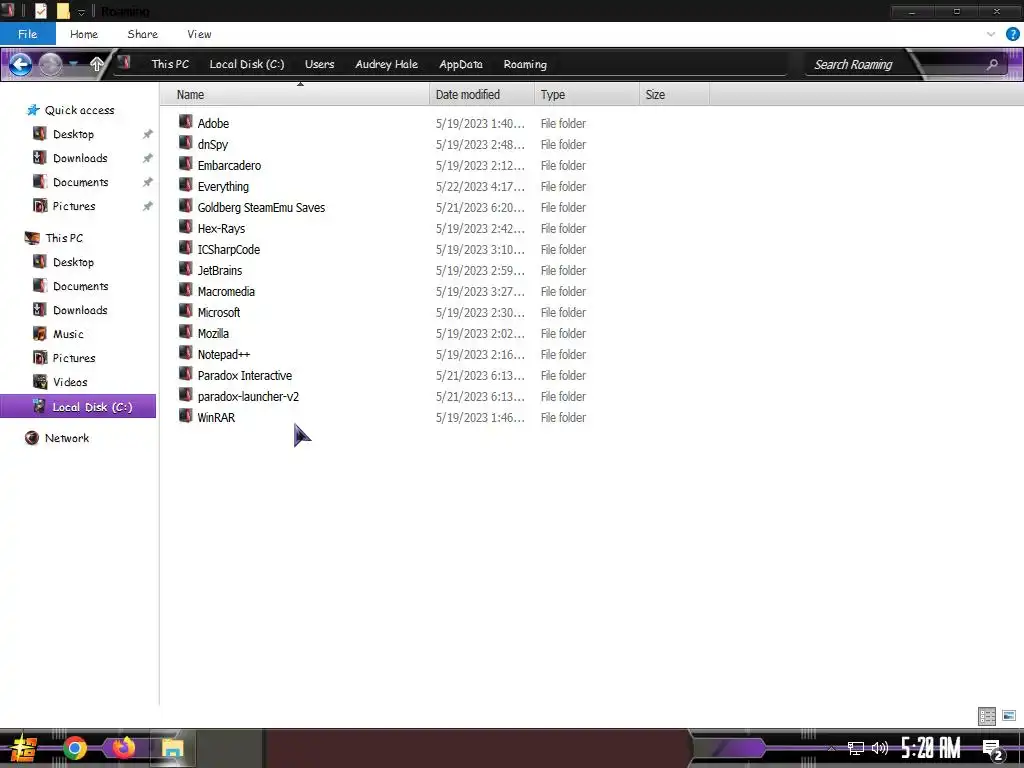Select the Goldberg SteamEmu Saves folder icon
This screenshot has width=1024, height=768.
(186, 206)
